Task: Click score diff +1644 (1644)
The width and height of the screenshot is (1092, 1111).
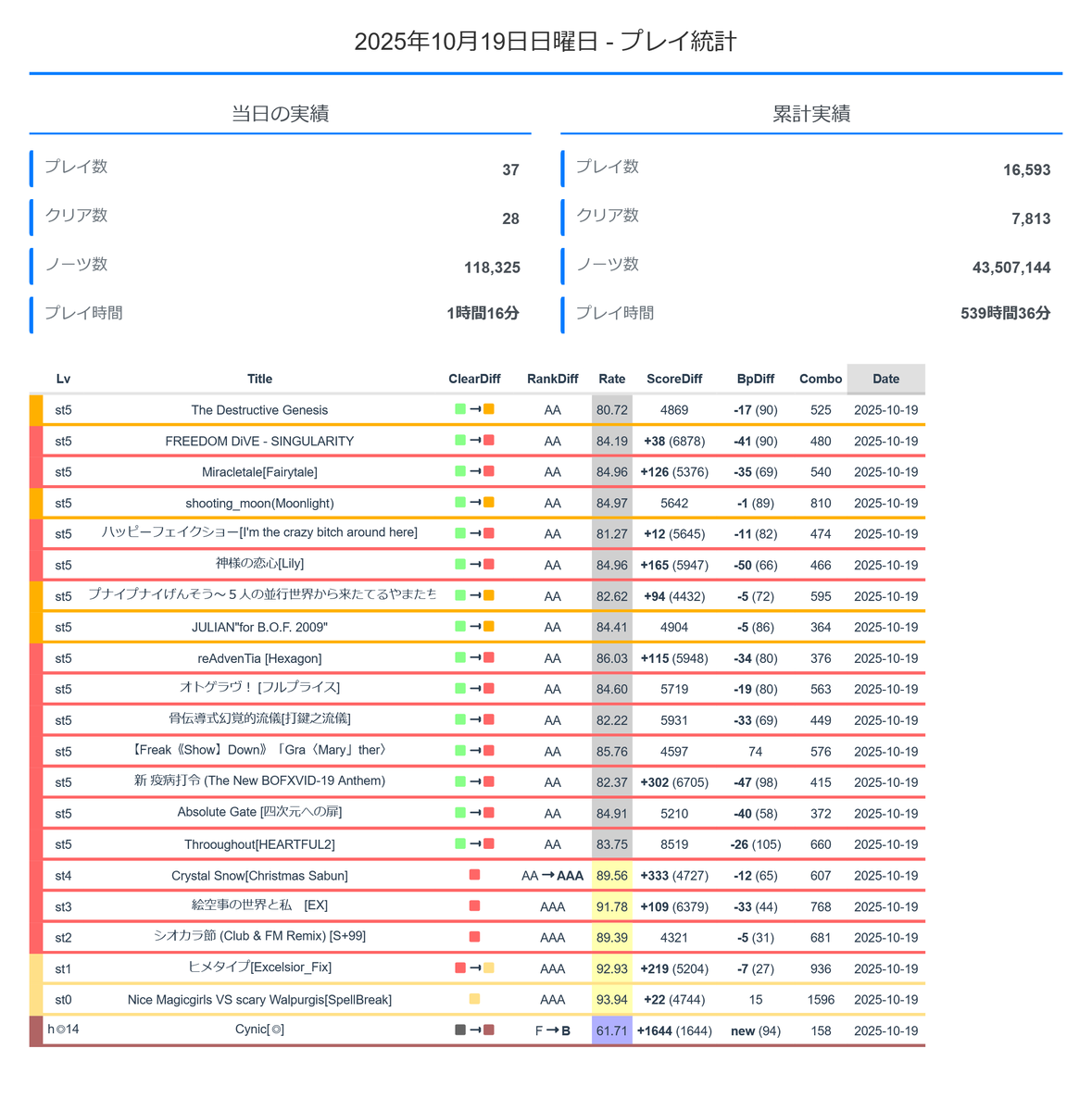Action: point(674,1030)
